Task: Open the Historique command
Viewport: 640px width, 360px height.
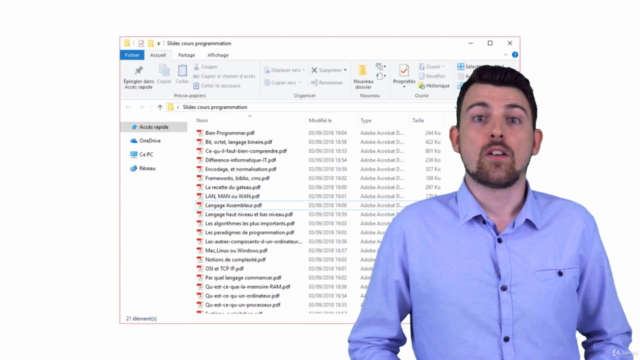Action: pyautogui.click(x=434, y=86)
